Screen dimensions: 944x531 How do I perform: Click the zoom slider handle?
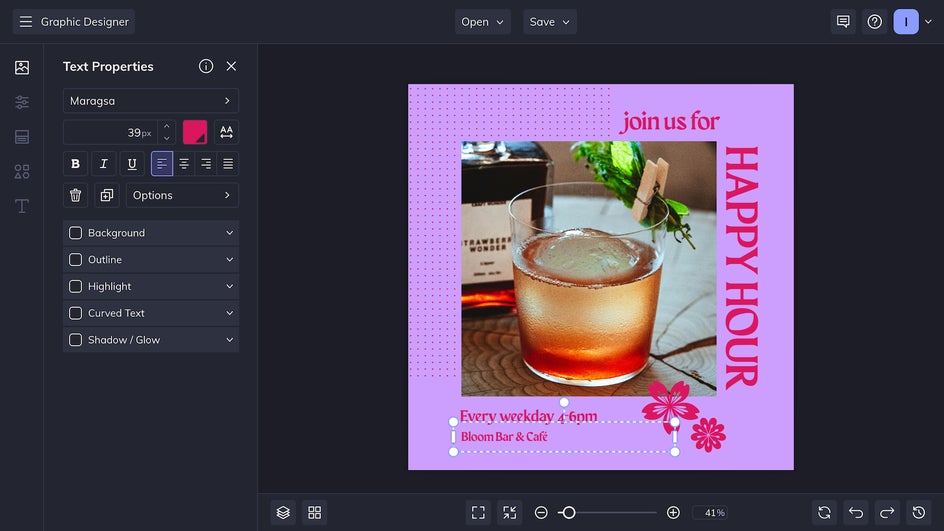pos(568,512)
